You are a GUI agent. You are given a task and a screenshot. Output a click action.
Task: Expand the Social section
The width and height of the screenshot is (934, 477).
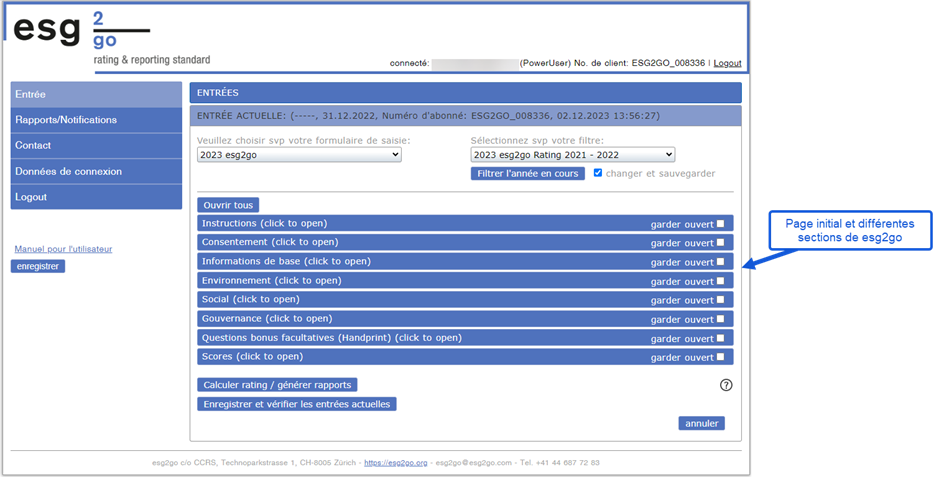(x=251, y=300)
